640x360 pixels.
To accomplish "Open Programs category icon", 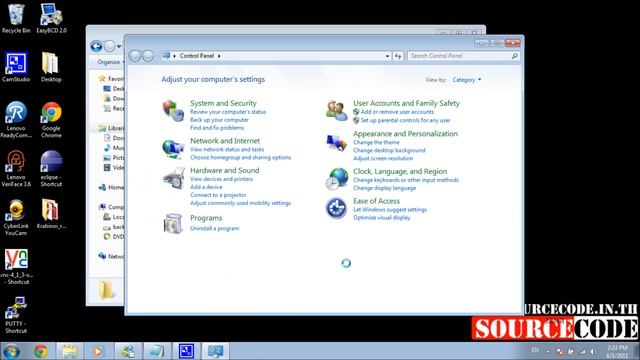I will point(173,223).
